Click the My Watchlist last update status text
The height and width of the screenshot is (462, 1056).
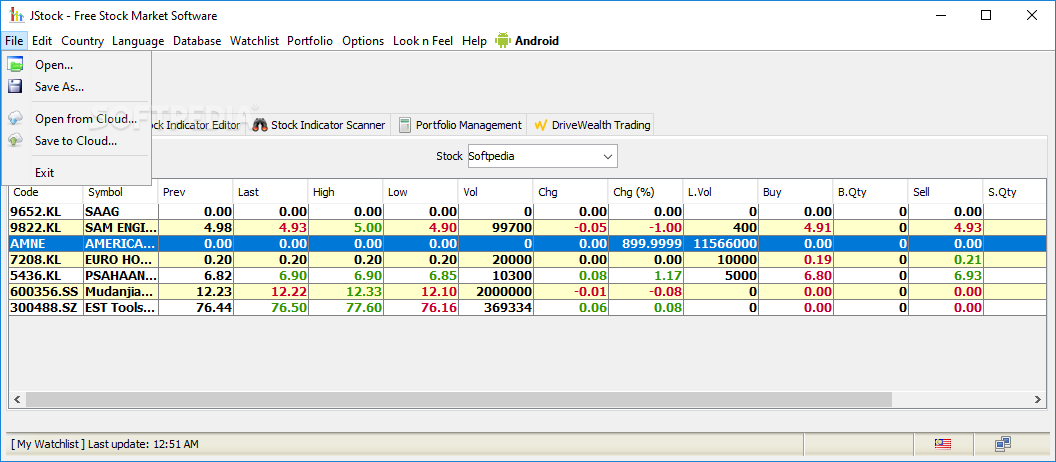(x=105, y=444)
